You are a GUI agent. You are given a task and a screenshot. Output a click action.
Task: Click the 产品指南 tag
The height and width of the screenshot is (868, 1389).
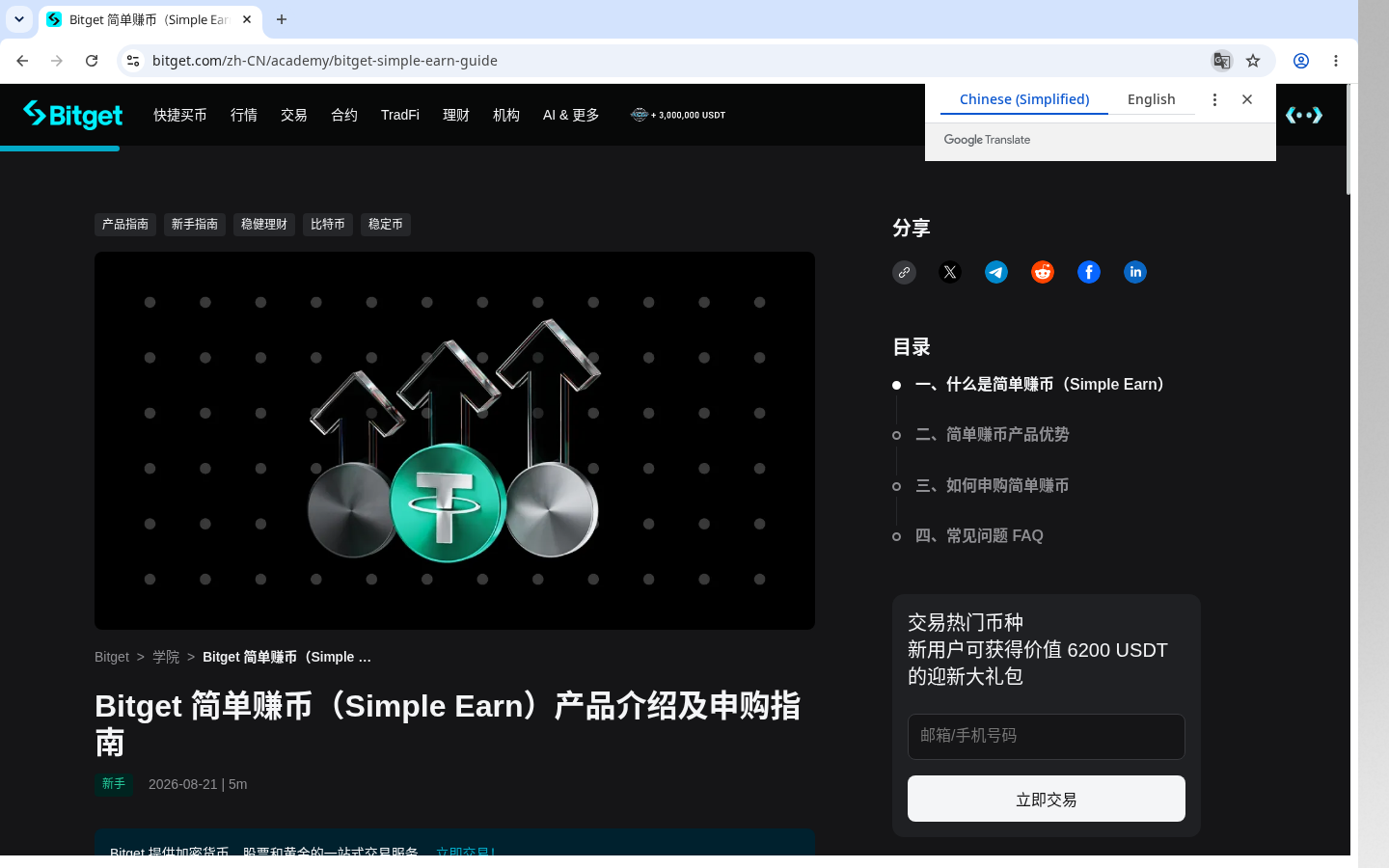pos(125,225)
